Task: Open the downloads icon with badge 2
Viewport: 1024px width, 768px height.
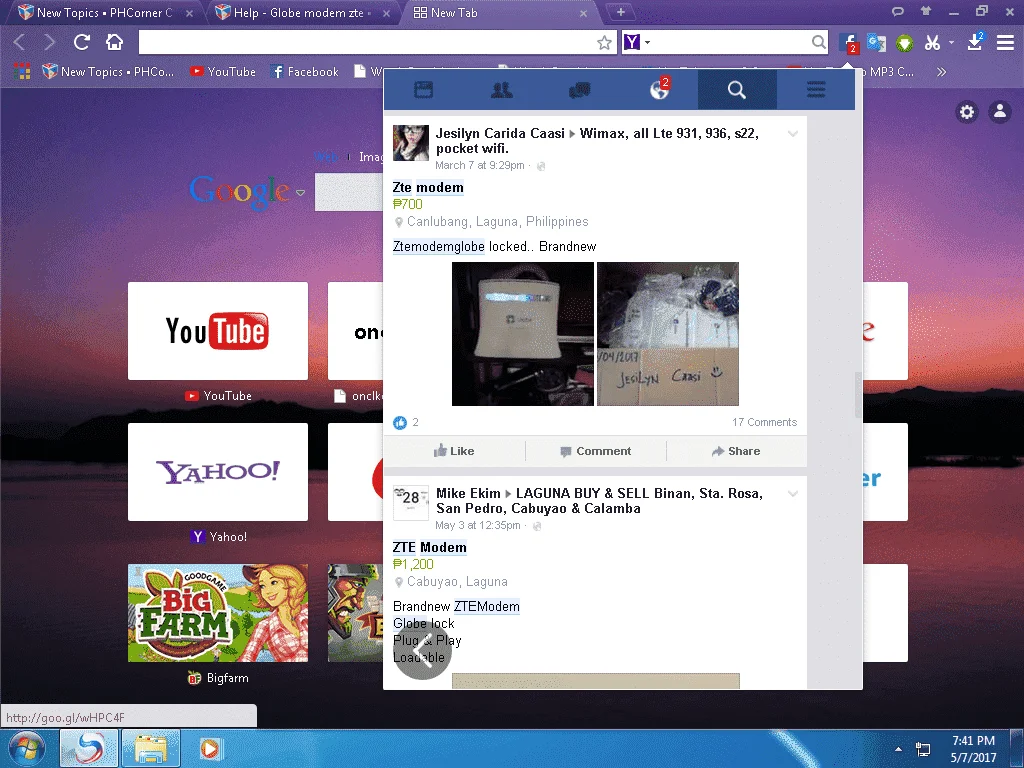Action: 975,42
